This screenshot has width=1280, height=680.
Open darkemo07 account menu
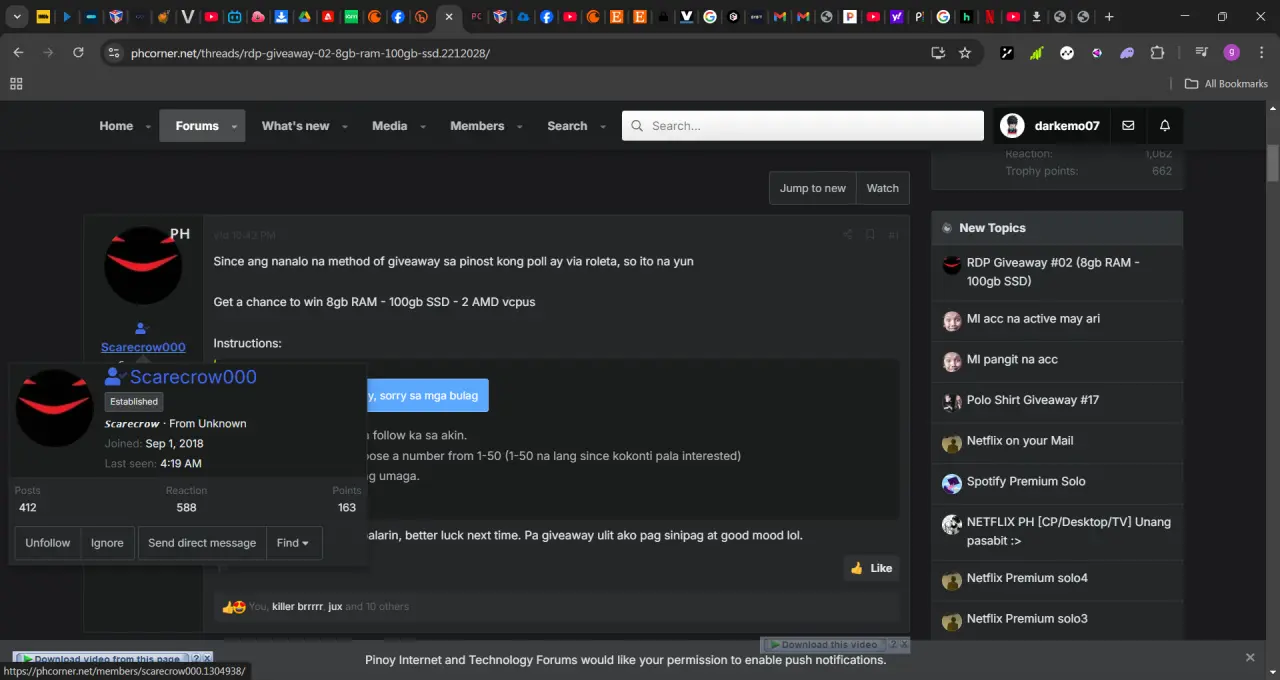point(1050,126)
